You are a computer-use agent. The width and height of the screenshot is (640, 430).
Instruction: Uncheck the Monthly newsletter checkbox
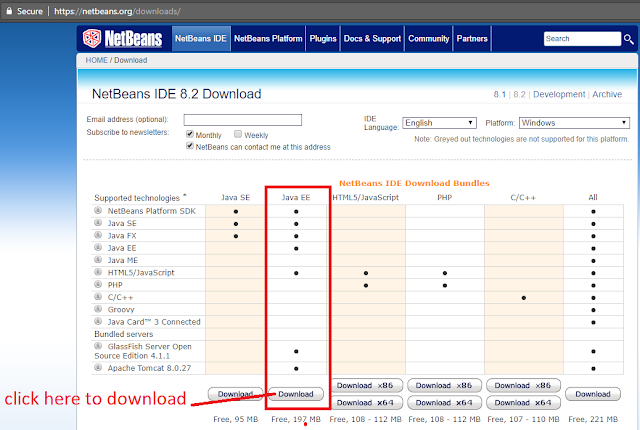[190, 134]
